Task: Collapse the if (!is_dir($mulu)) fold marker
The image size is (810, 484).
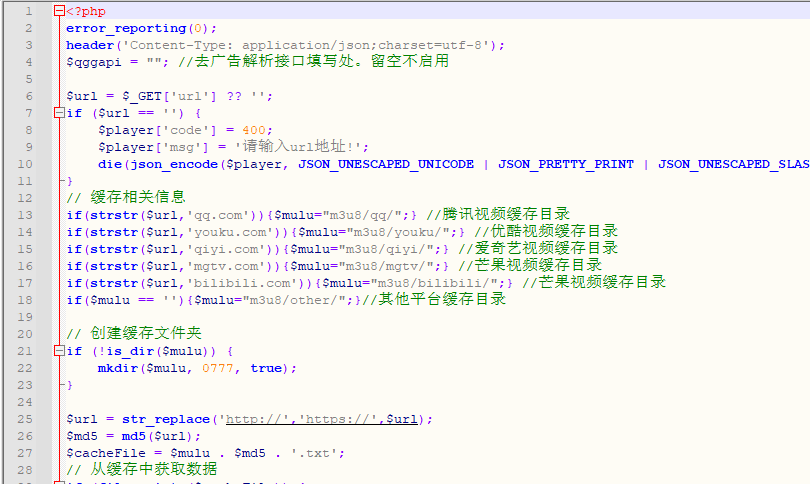Action: coord(59,351)
